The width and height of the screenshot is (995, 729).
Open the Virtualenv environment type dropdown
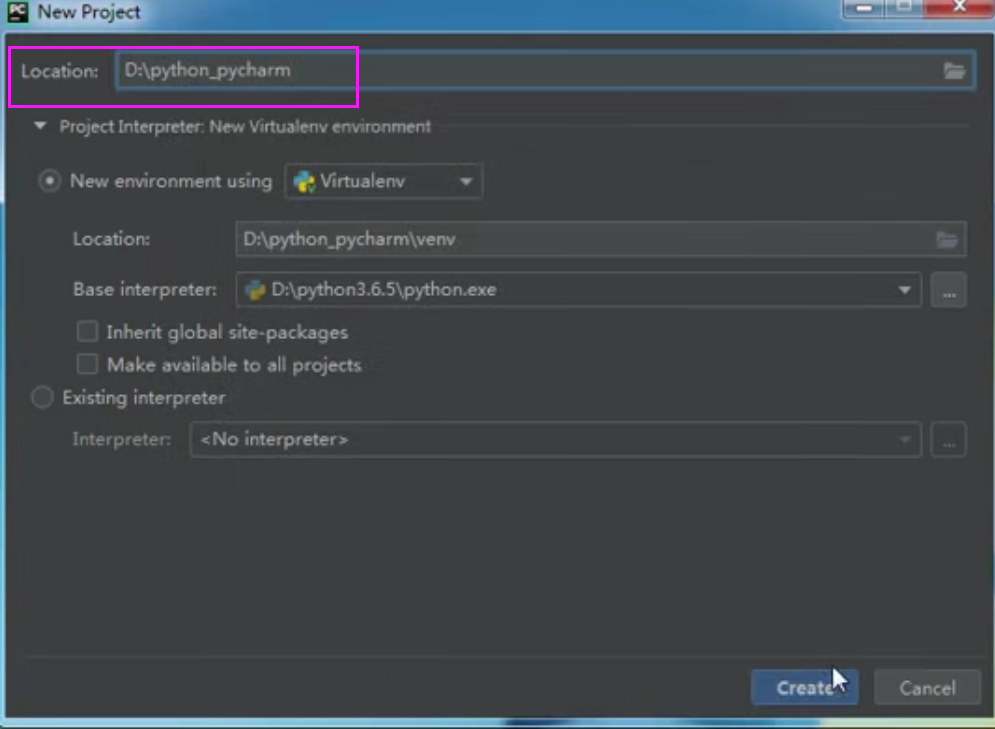(x=384, y=181)
